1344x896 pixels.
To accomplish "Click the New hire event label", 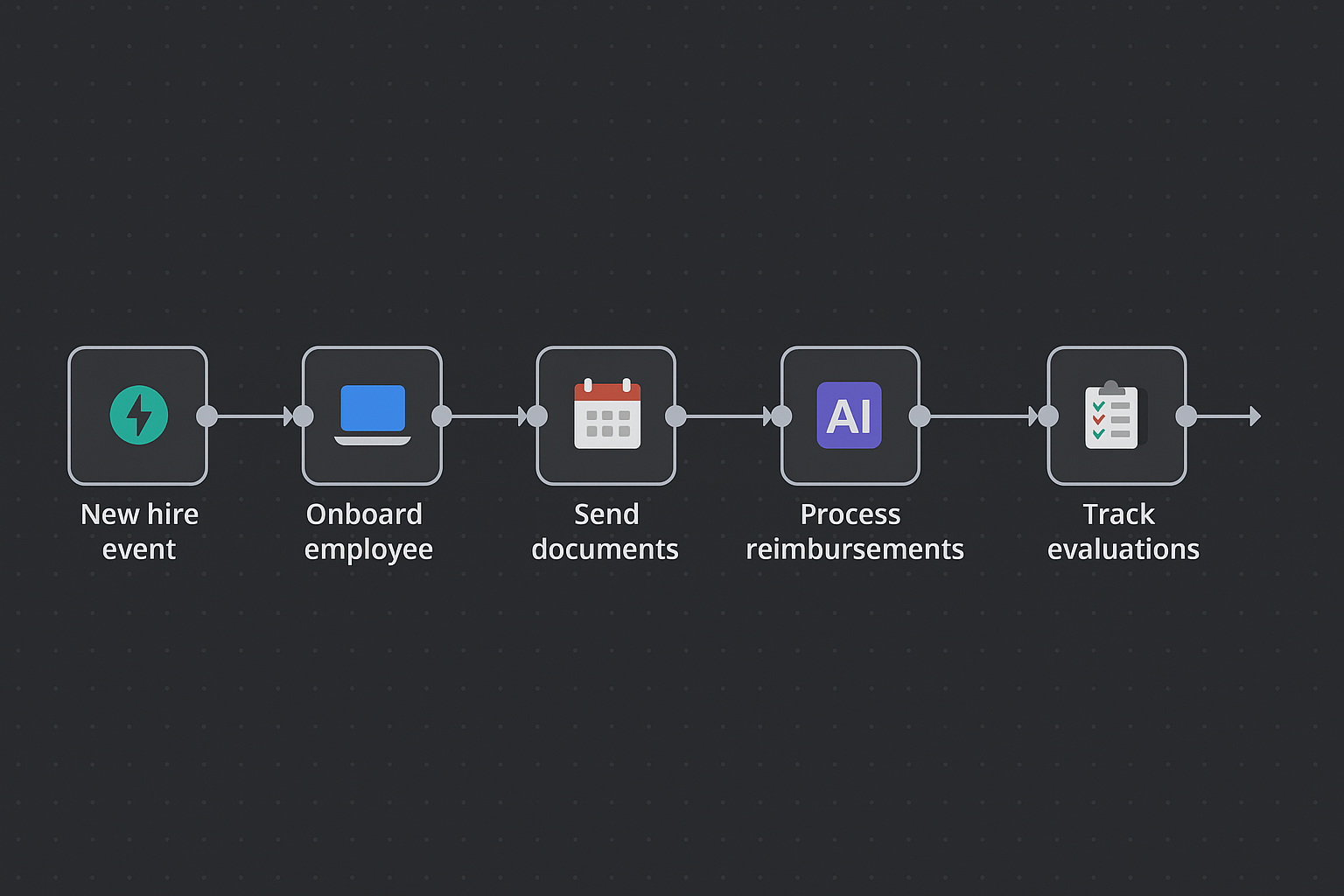I will pyautogui.click(x=139, y=531).
